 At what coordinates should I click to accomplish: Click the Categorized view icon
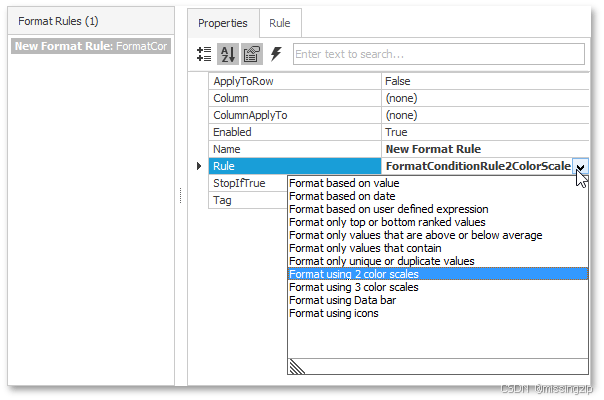point(204,54)
